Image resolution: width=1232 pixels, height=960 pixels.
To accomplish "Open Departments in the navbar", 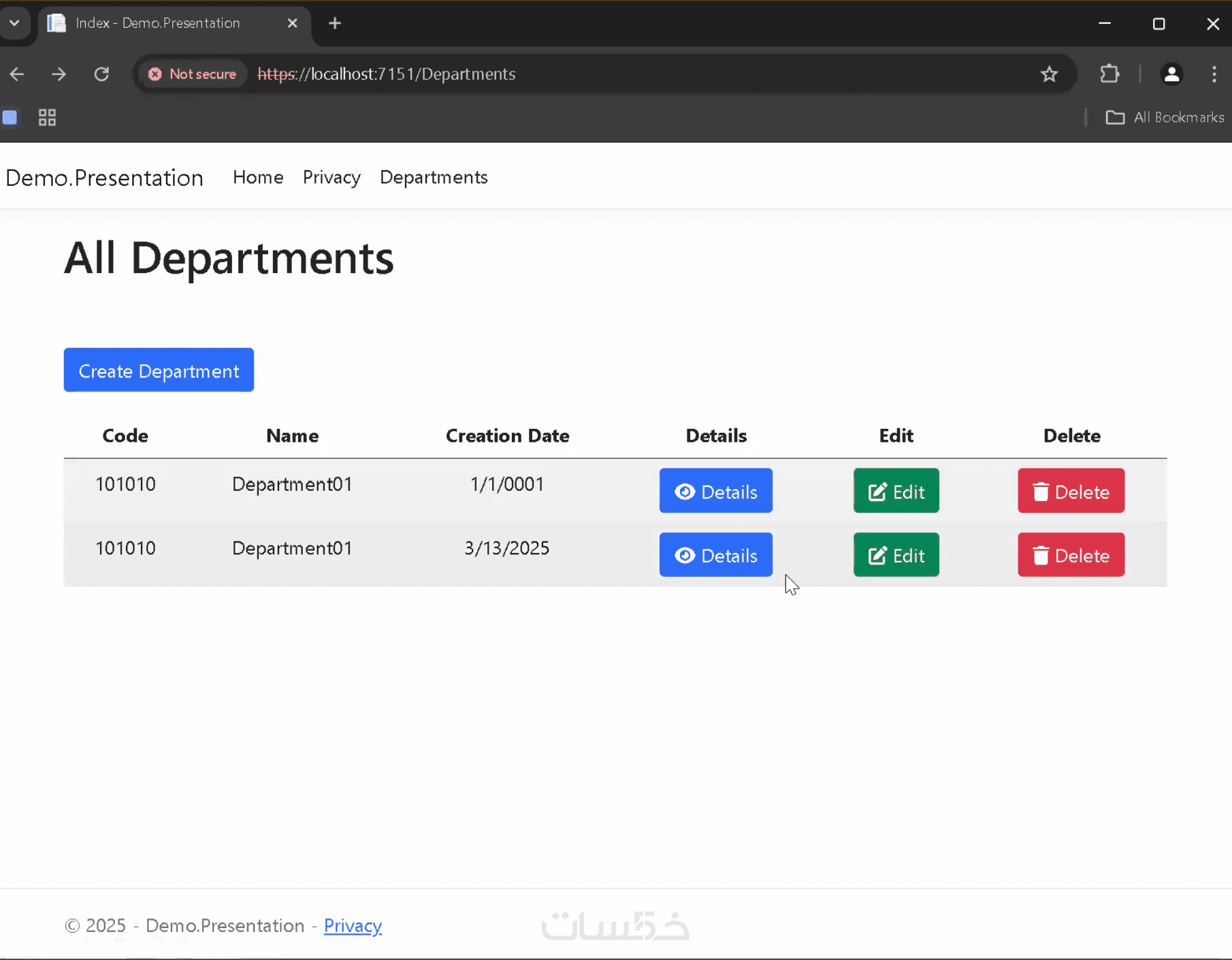I will [x=434, y=177].
